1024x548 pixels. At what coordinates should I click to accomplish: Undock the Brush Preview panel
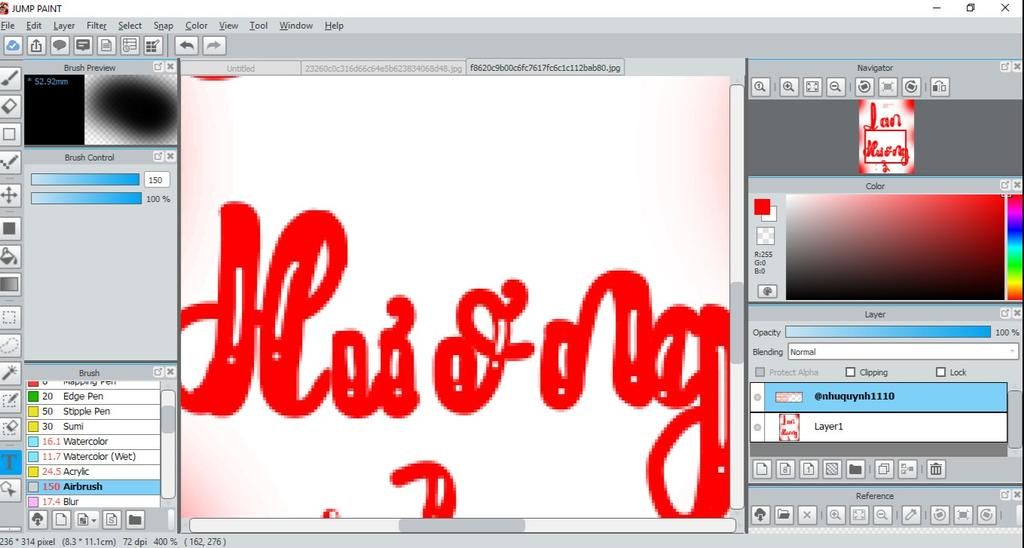[158, 67]
